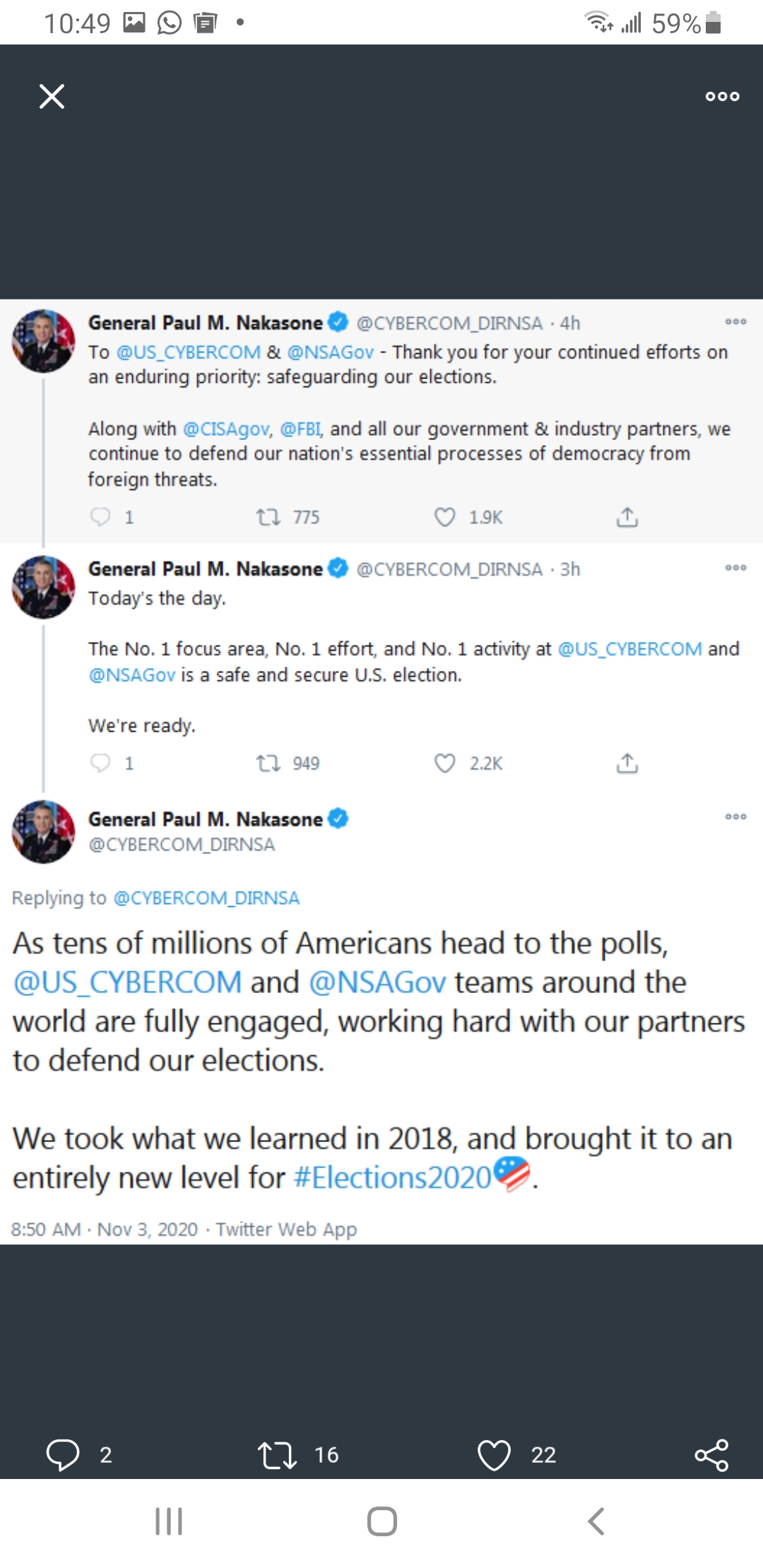Screen dimensions: 763x1568
Task: Reply to the 'Today's the day' tweet
Action: [x=100, y=763]
